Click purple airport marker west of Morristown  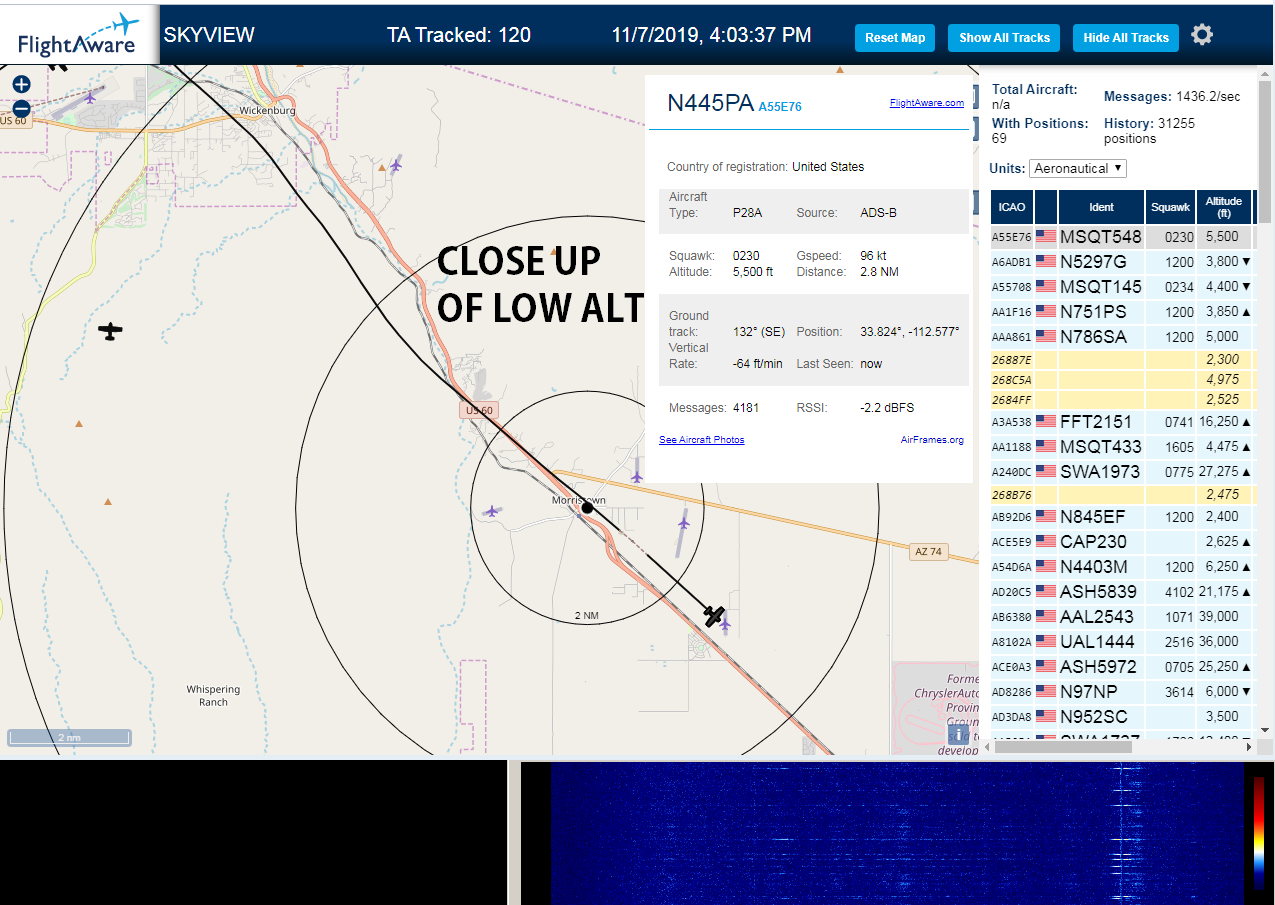[491, 511]
